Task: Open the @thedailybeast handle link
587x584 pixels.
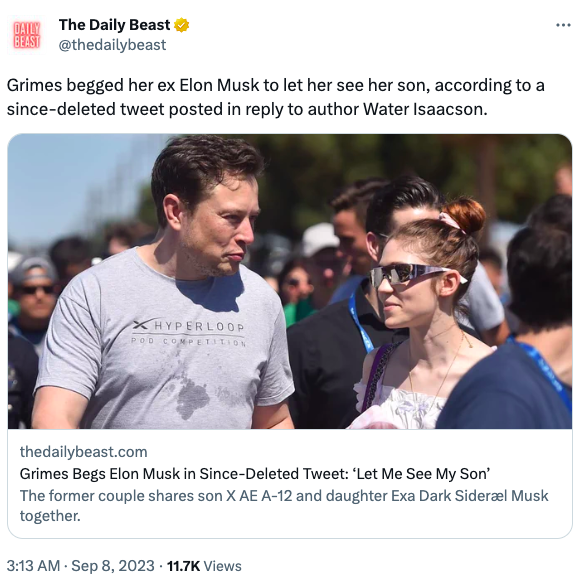Action: pyautogui.click(x=112, y=45)
